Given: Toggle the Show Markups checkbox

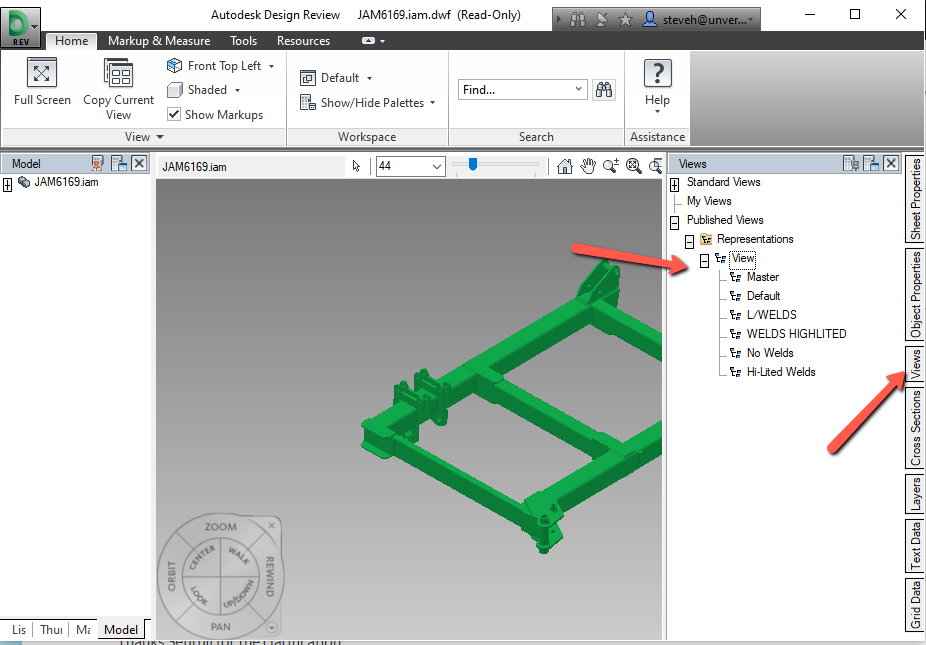Looking at the screenshot, I should [x=174, y=114].
